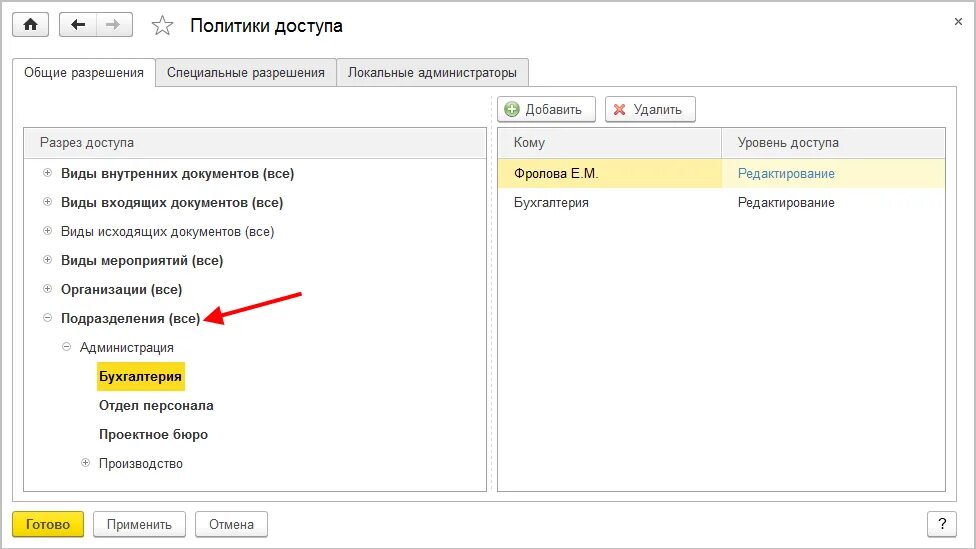The height and width of the screenshot is (549, 976).
Task: Expand Виды исходящих документов (все)
Action: coord(47,231)
